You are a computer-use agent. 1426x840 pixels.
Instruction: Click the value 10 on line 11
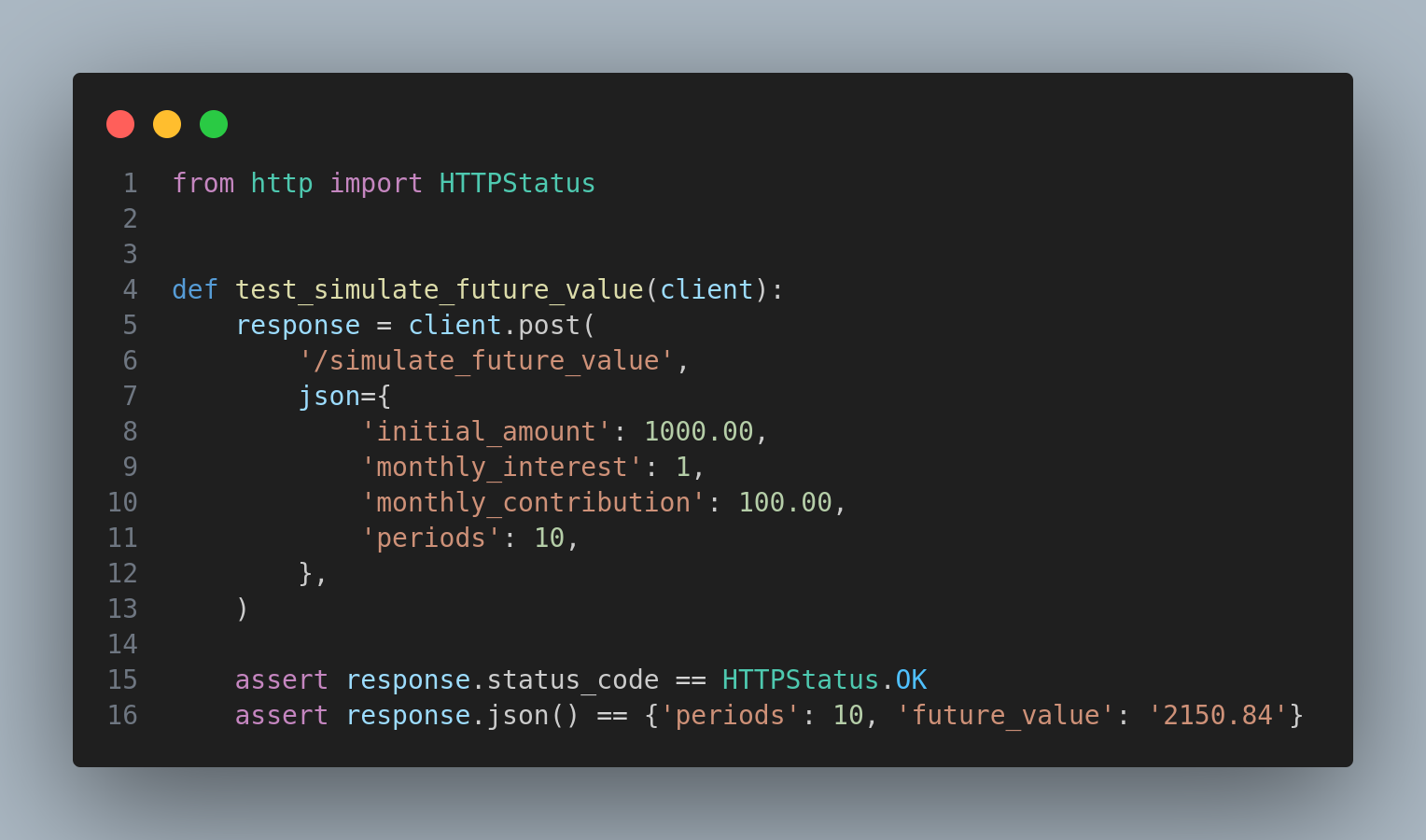(x=549, y=538)
